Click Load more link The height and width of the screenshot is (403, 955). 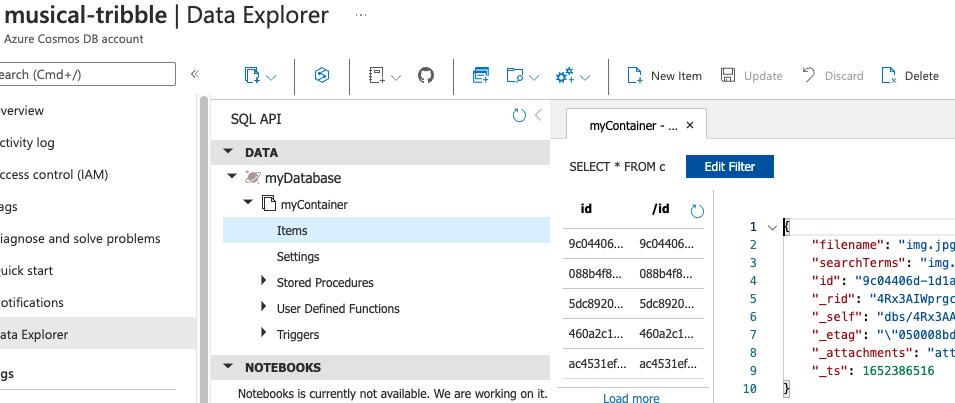point(631,398)
